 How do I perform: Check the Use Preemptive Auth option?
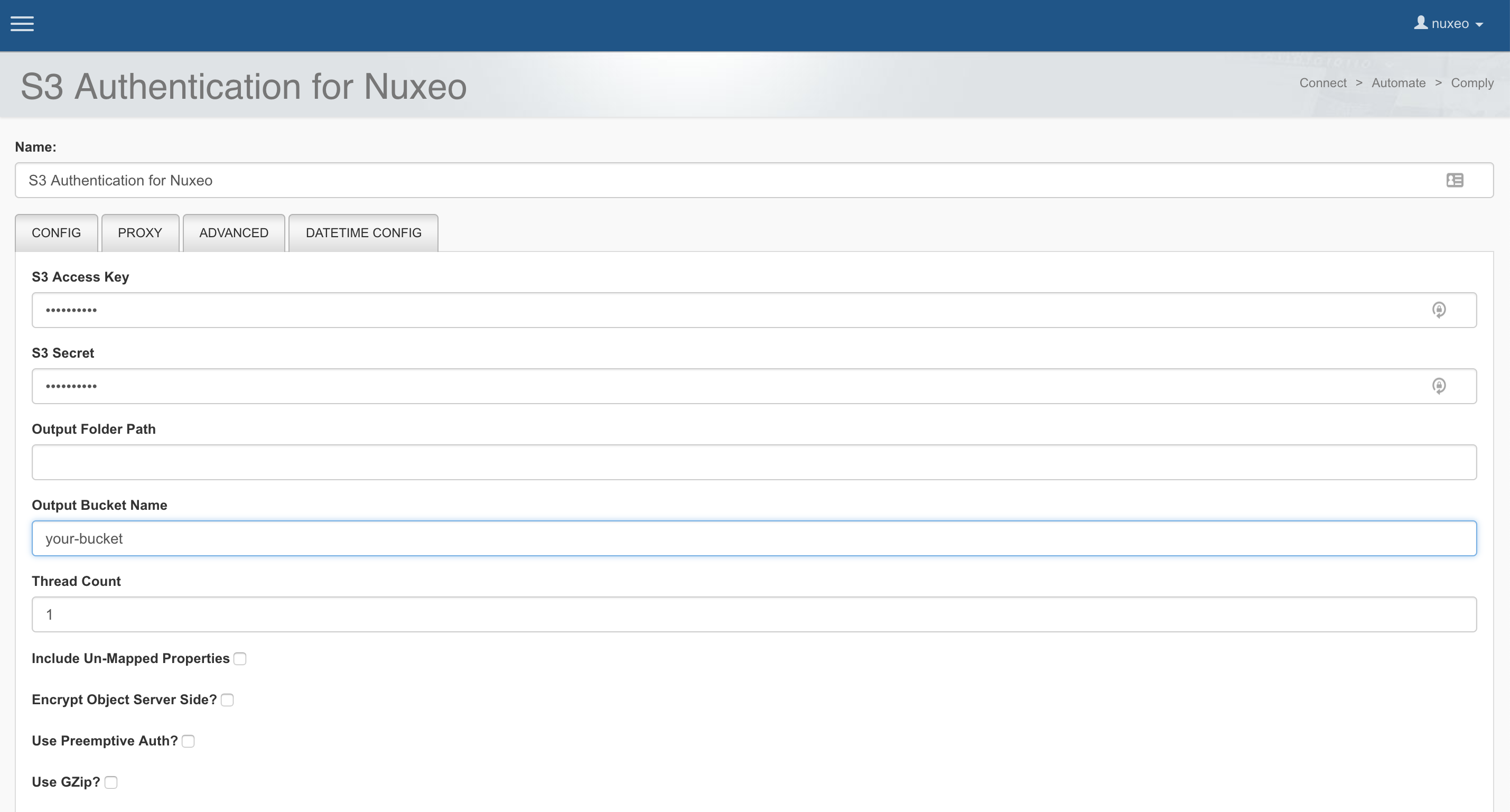[x=188, y=741]
